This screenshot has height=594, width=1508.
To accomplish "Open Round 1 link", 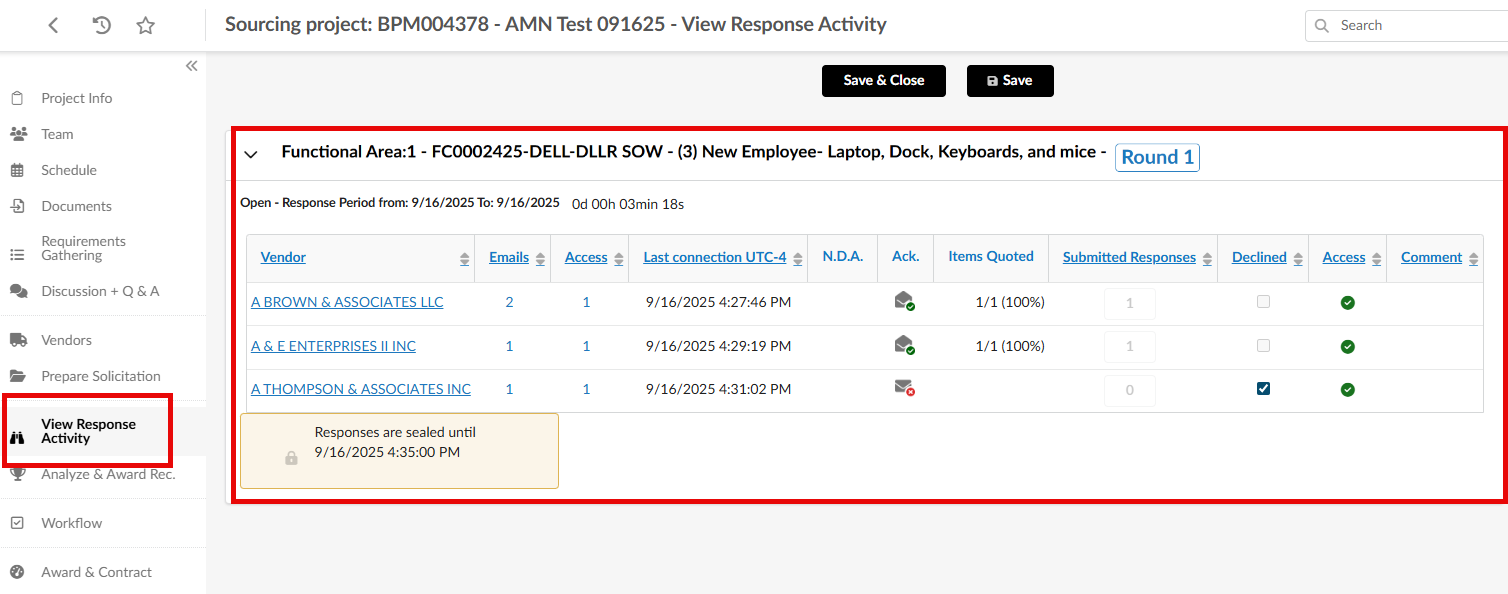I will [x=1157, y=157].
